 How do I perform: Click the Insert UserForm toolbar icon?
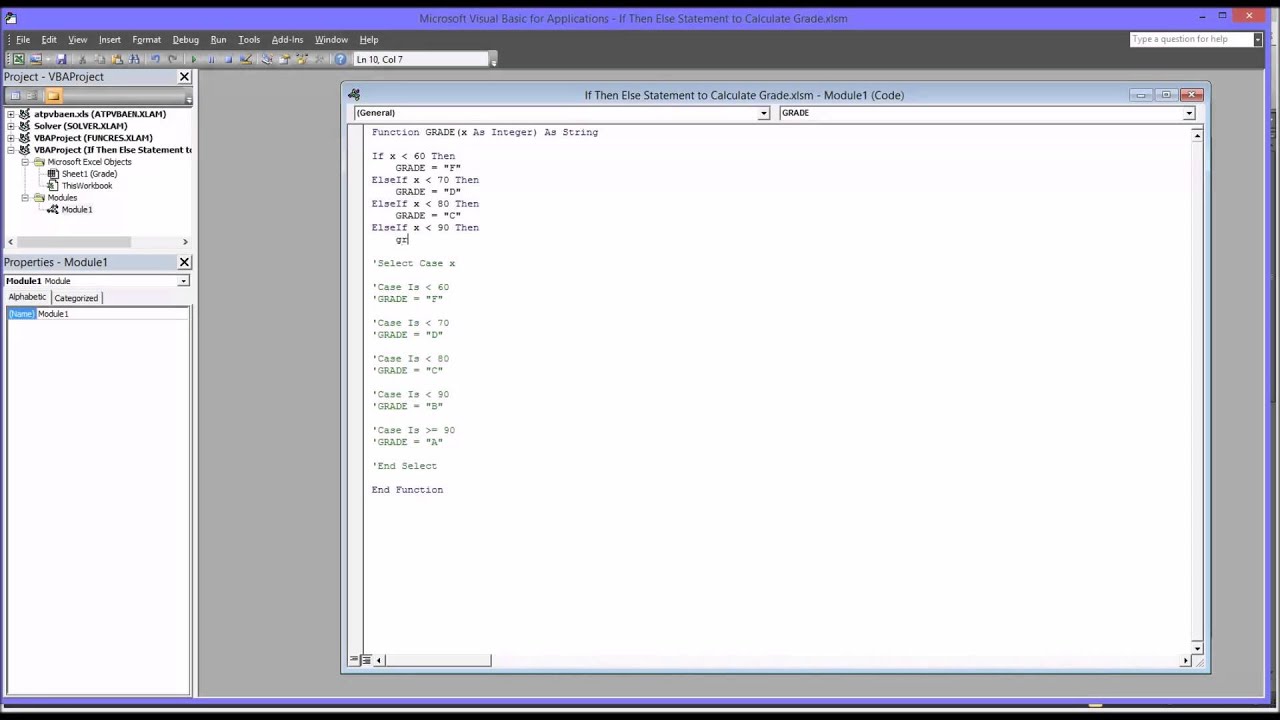[36, 59]
